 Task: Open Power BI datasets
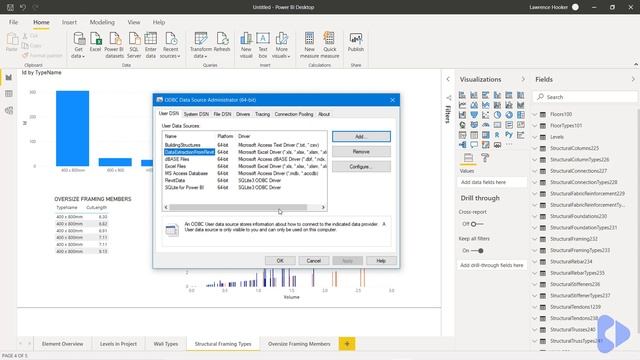point(114,45)
